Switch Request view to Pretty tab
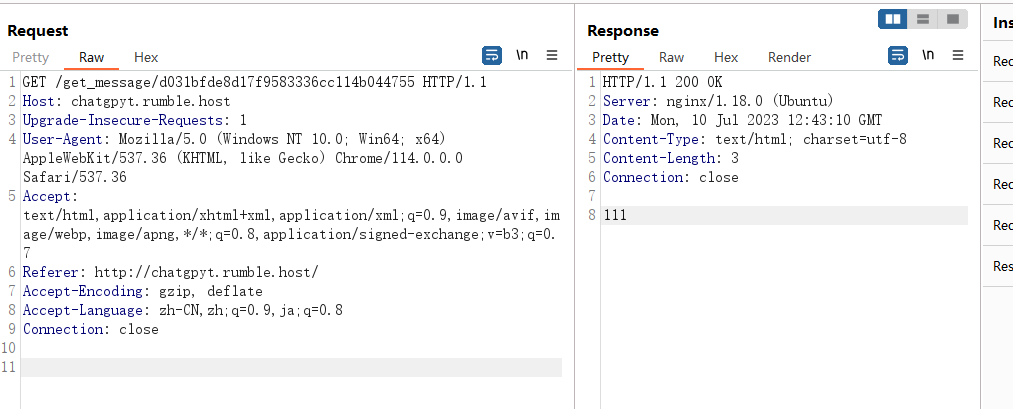This screenshot has width=1013, height=409. tap(30, 58)
